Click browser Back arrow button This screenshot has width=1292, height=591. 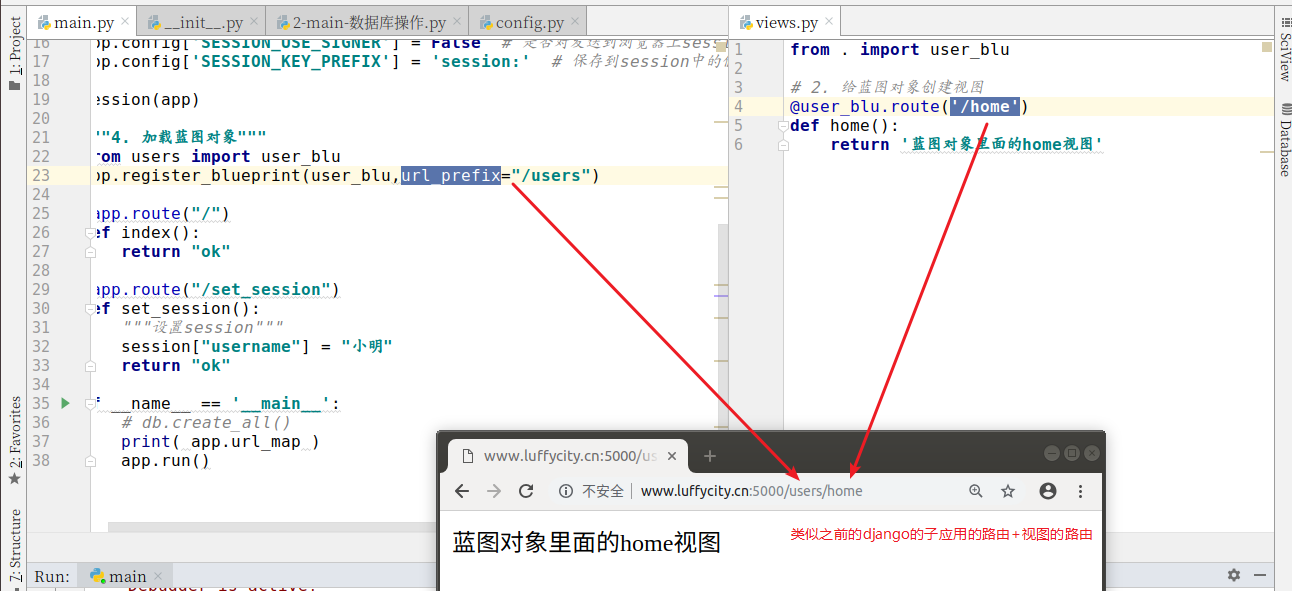click(x=462, y=491)
